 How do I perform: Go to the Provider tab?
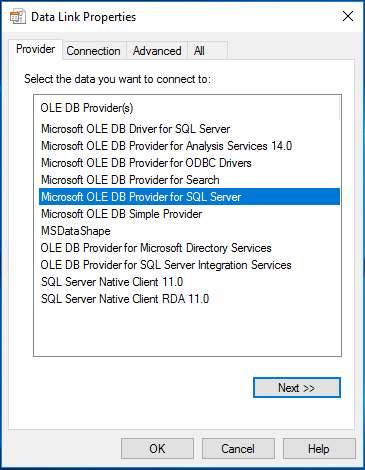(x=35, y=49)
